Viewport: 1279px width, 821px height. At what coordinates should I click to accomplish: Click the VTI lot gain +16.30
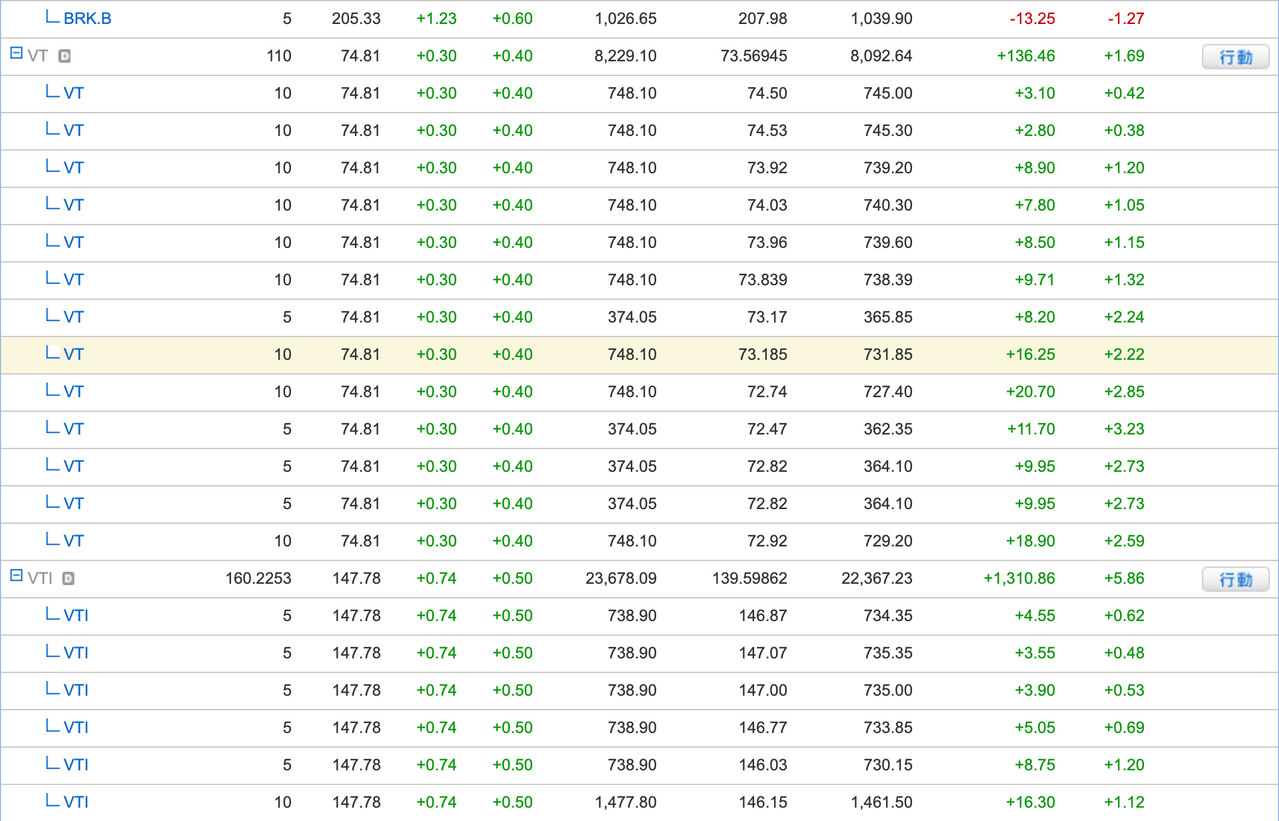pos(1030,802)
